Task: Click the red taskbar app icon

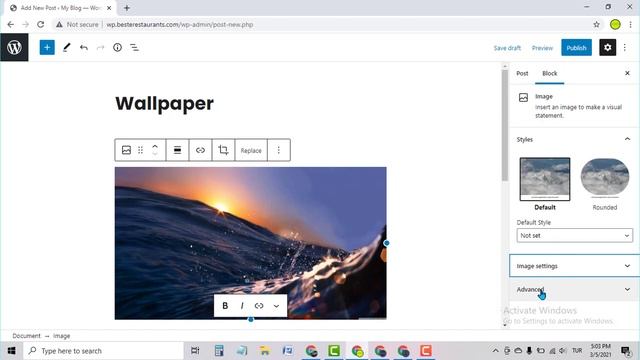Action: (426, 351)
